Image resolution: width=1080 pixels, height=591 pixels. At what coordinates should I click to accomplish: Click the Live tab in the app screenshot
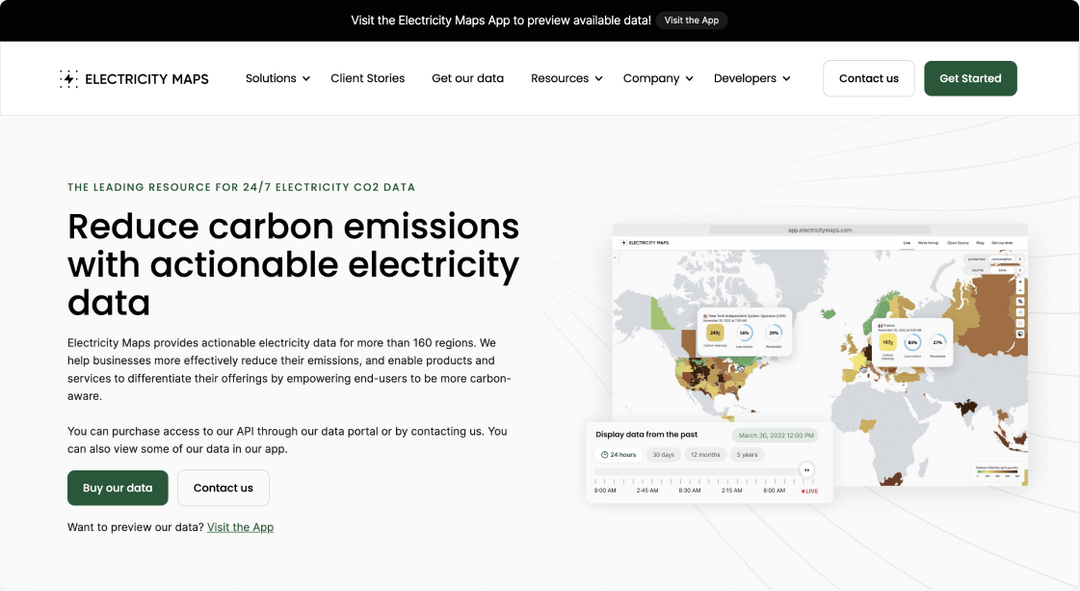[x=907, y=242]
